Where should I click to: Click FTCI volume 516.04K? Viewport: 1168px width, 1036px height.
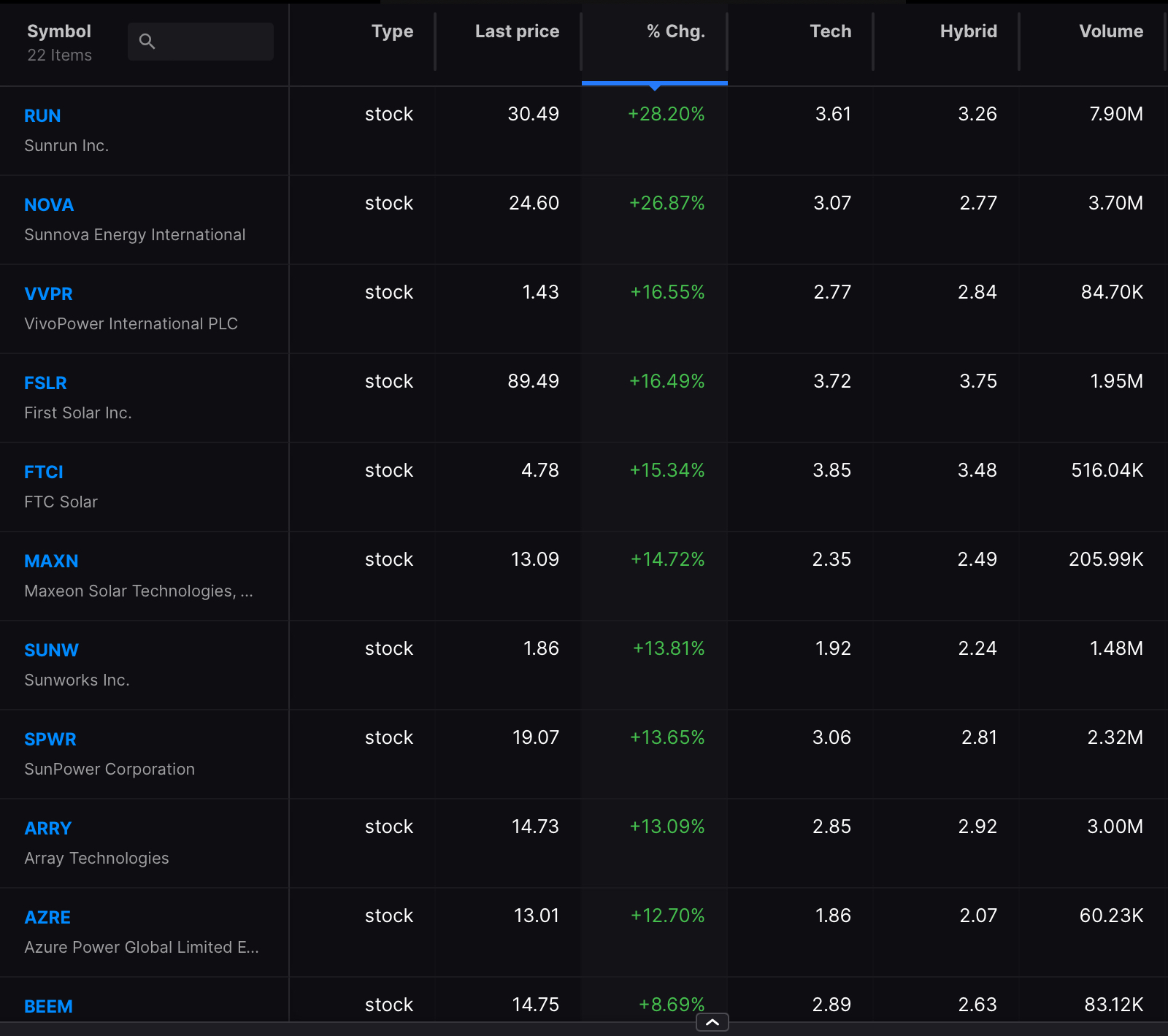(1107, 471)
